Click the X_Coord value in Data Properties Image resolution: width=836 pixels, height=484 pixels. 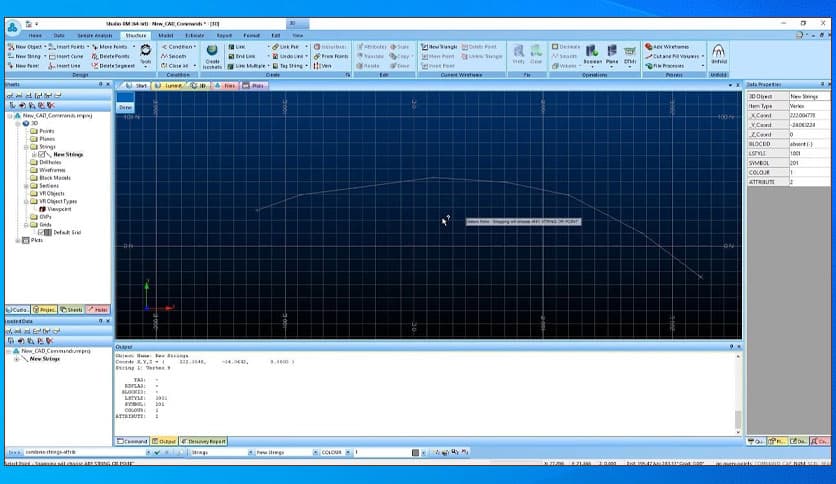809,116
